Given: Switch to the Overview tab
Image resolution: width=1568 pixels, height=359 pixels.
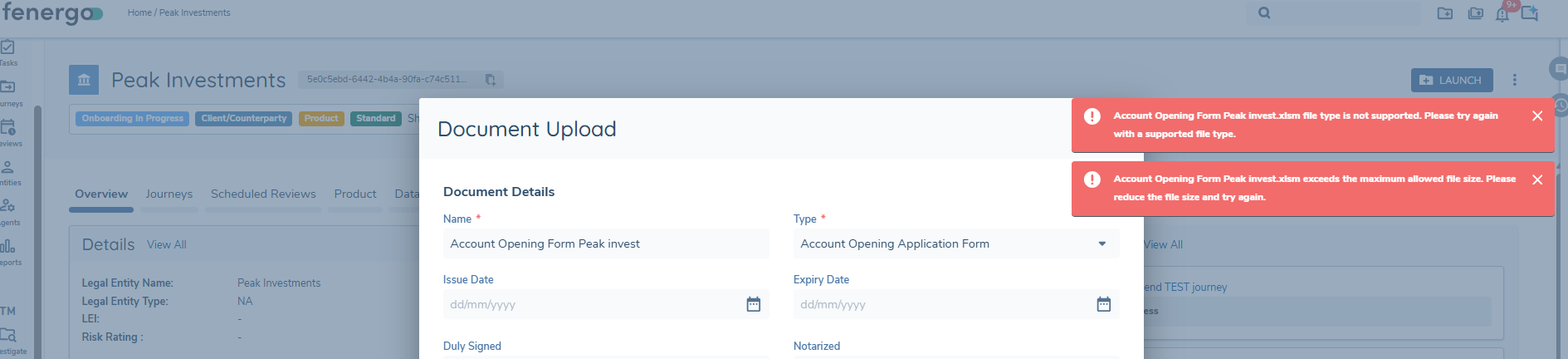Looking at the screenshot, I should [101, 194].
